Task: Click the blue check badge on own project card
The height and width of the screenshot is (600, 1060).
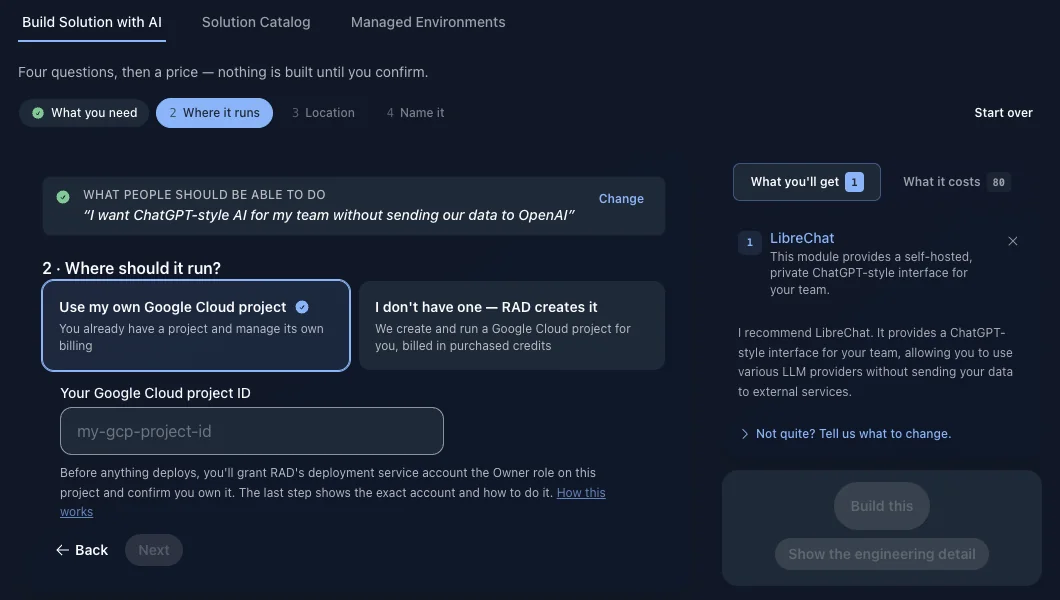Action: coord(302,307)
